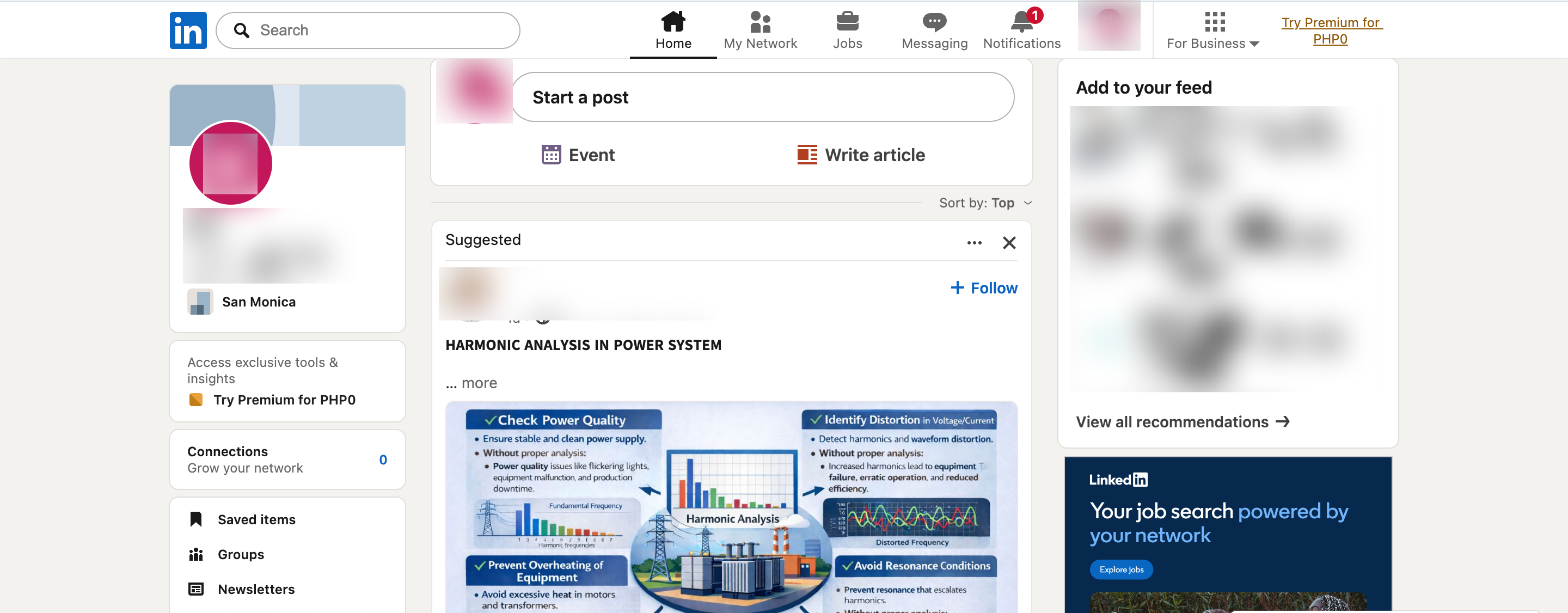Dismiss the suggested post with X

click(1009, 243)
